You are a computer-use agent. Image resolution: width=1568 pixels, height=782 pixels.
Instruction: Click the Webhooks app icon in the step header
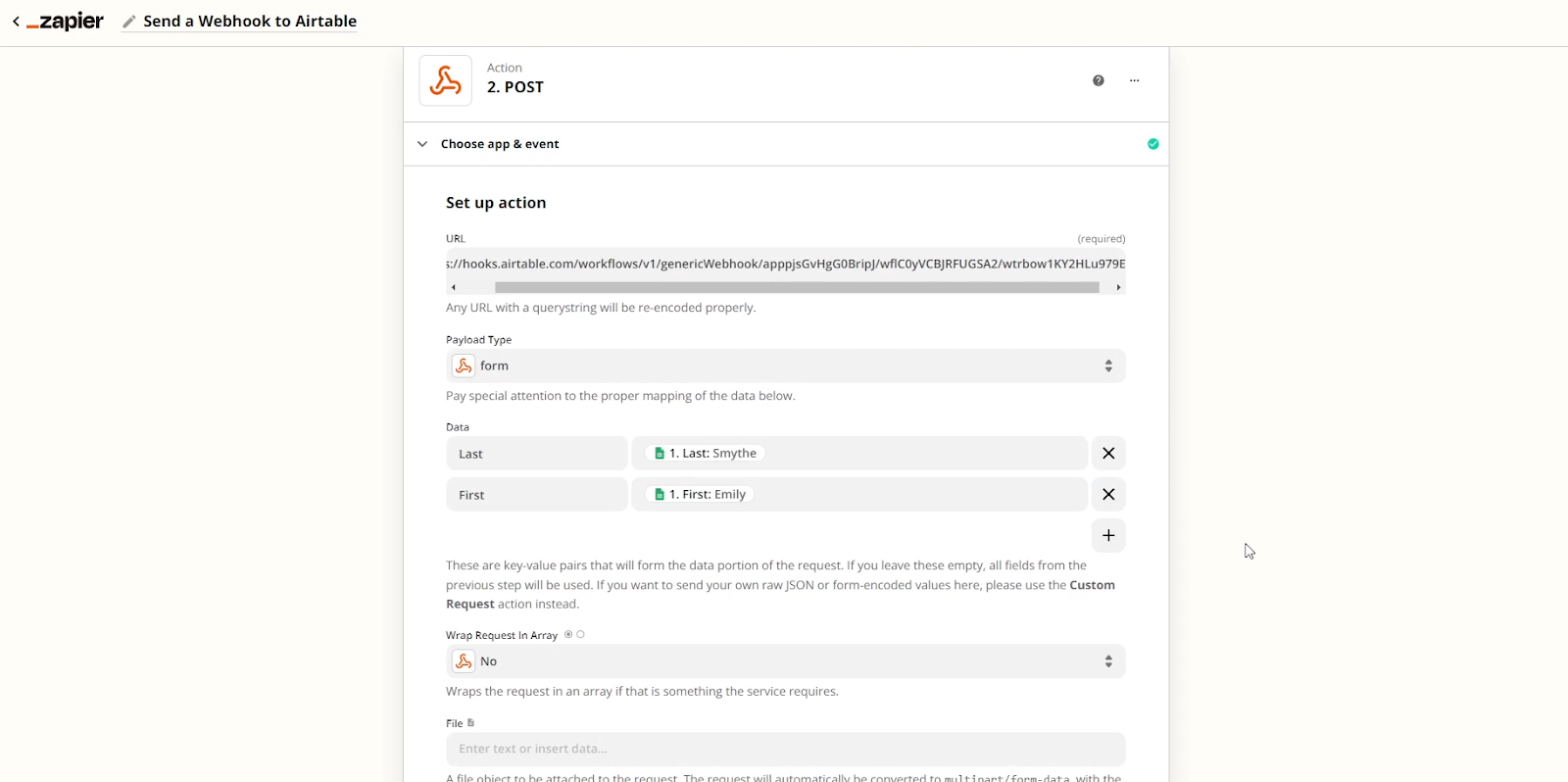446,80
